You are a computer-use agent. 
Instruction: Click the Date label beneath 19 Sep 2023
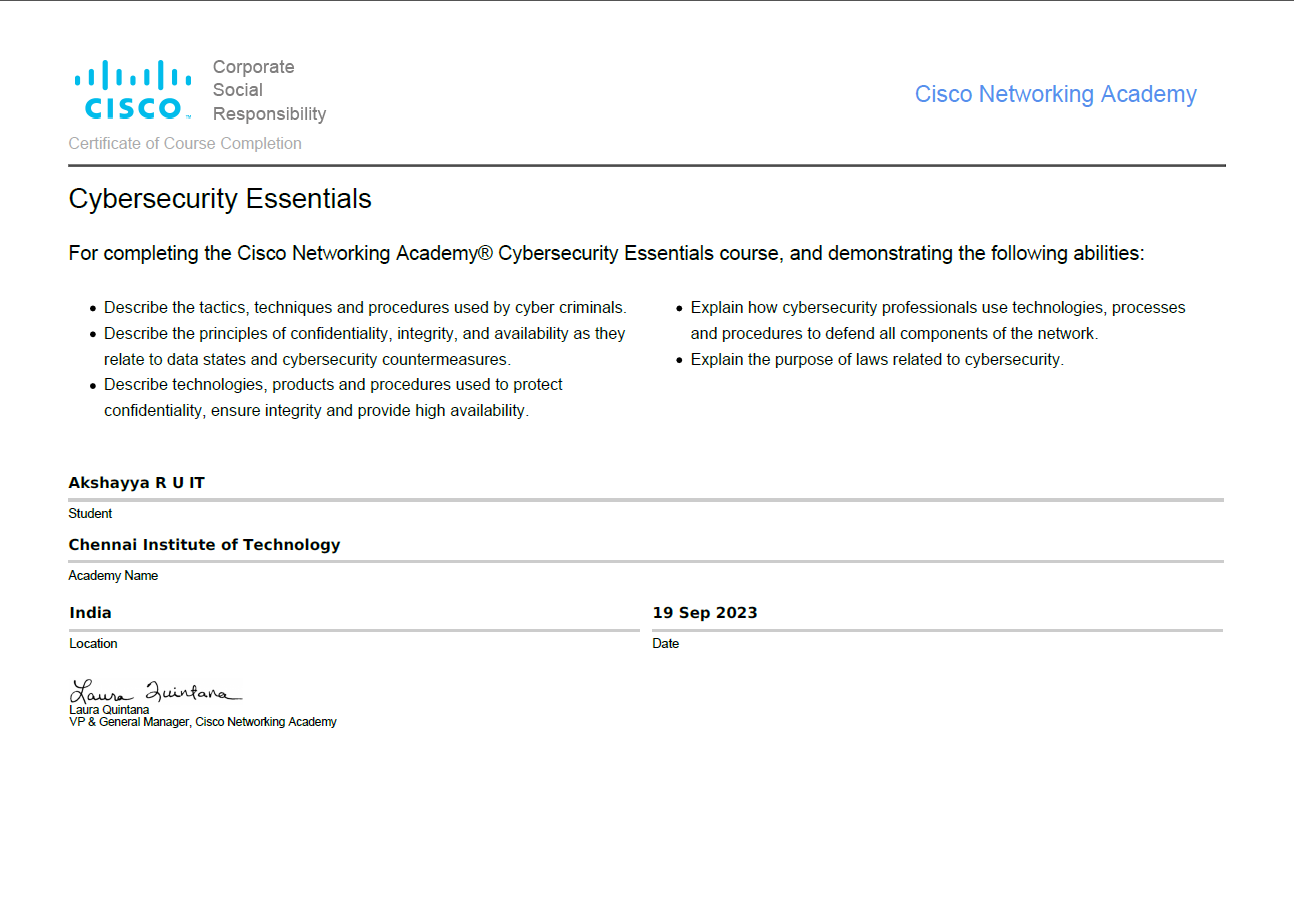(665, 643)
